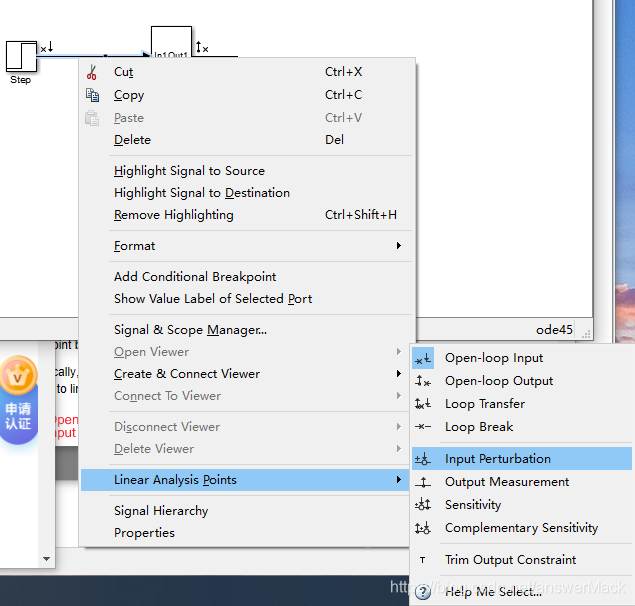Choose Signal Hierarchy
Viewport: 635px width, 606px height.
coord(245,511)
